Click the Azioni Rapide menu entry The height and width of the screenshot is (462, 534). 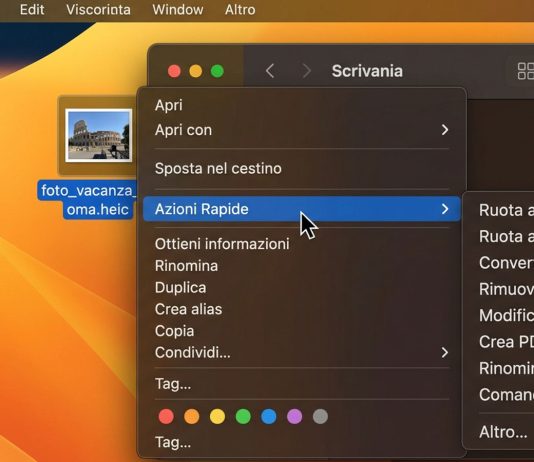(302, 209)
